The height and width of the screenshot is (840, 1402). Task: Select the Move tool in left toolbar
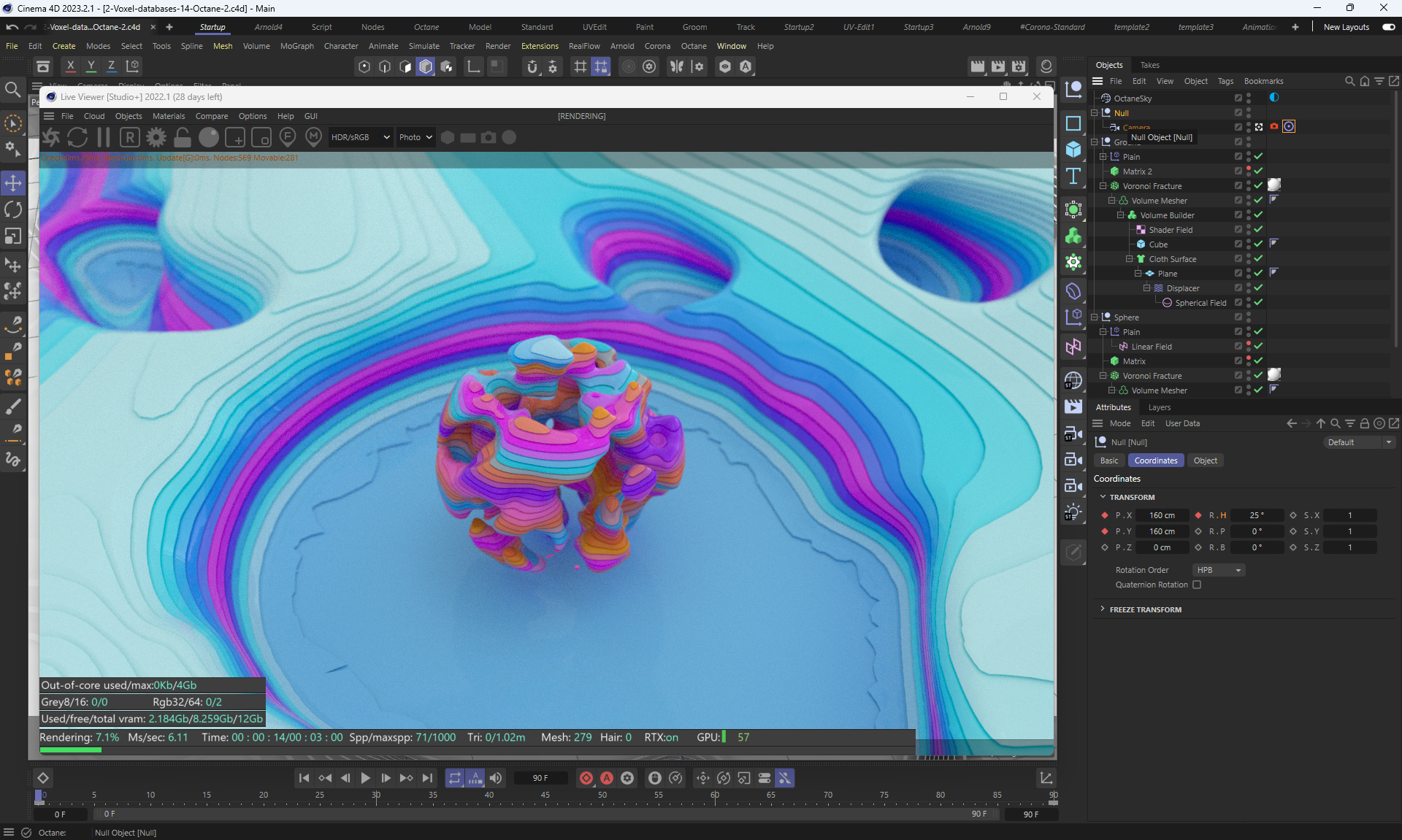[x=13, y=182]
